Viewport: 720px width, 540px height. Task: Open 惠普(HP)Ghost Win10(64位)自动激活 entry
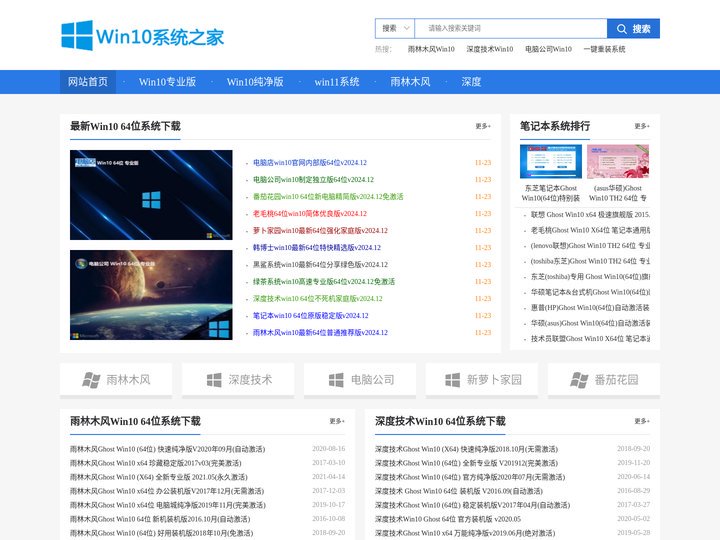(590, 308)
